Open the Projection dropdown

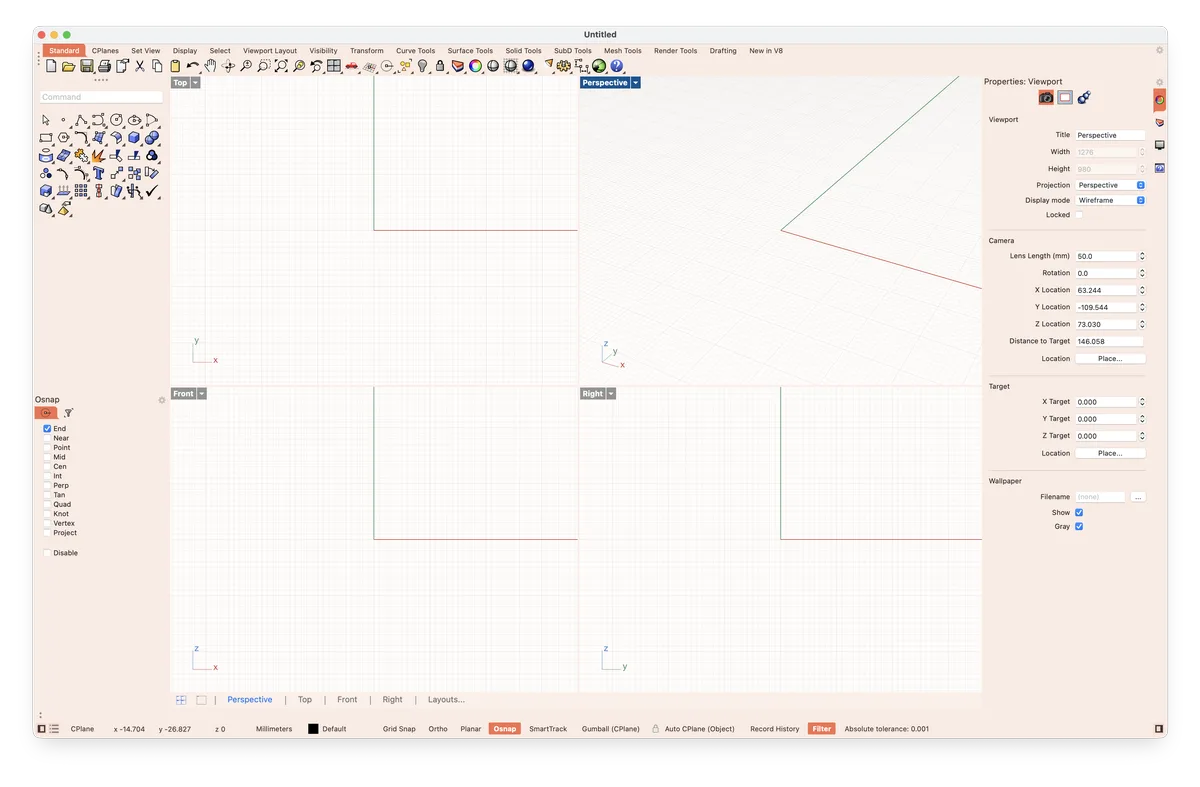point(1110,185)
